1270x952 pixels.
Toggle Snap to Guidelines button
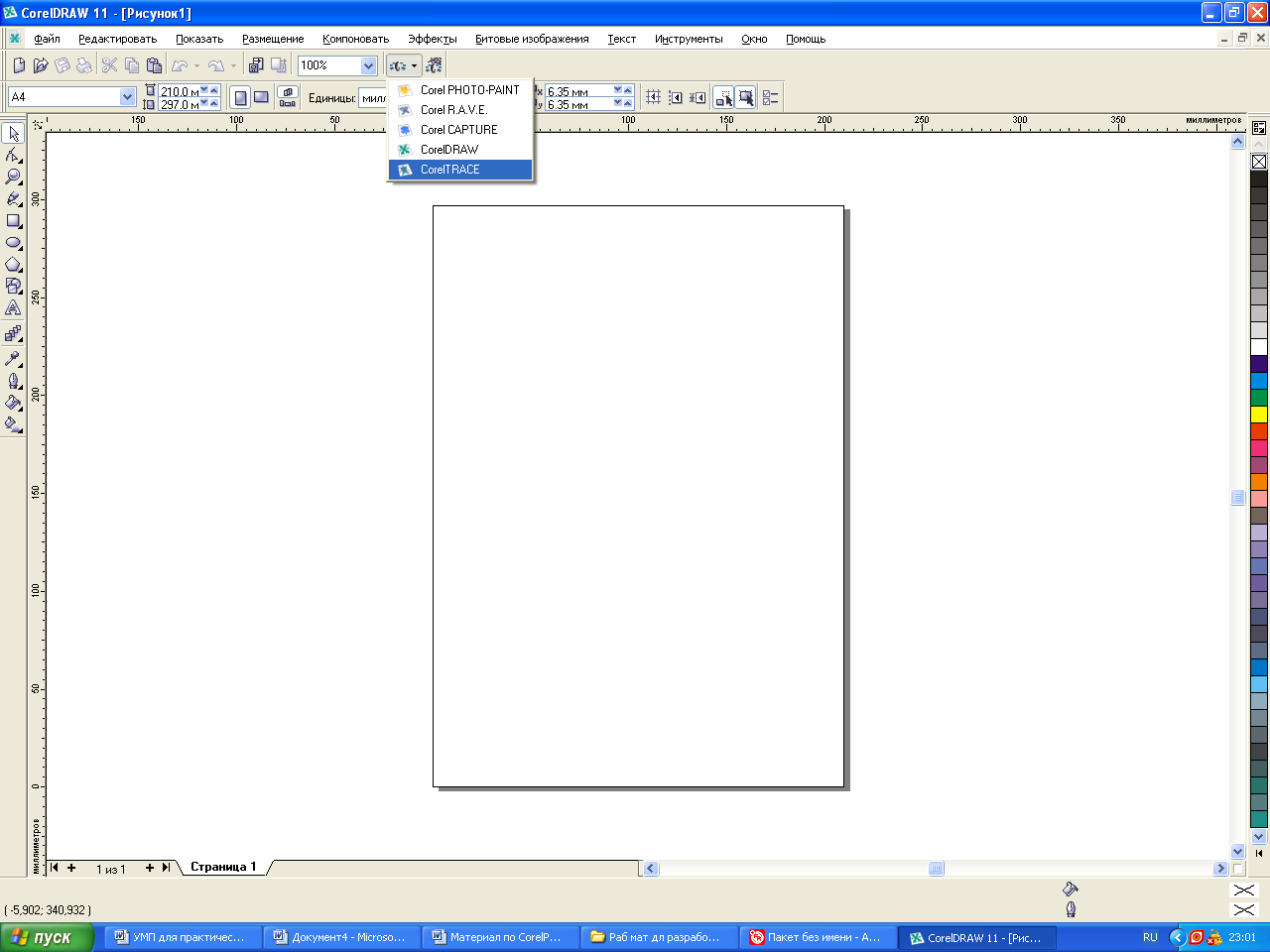point(676,97)
